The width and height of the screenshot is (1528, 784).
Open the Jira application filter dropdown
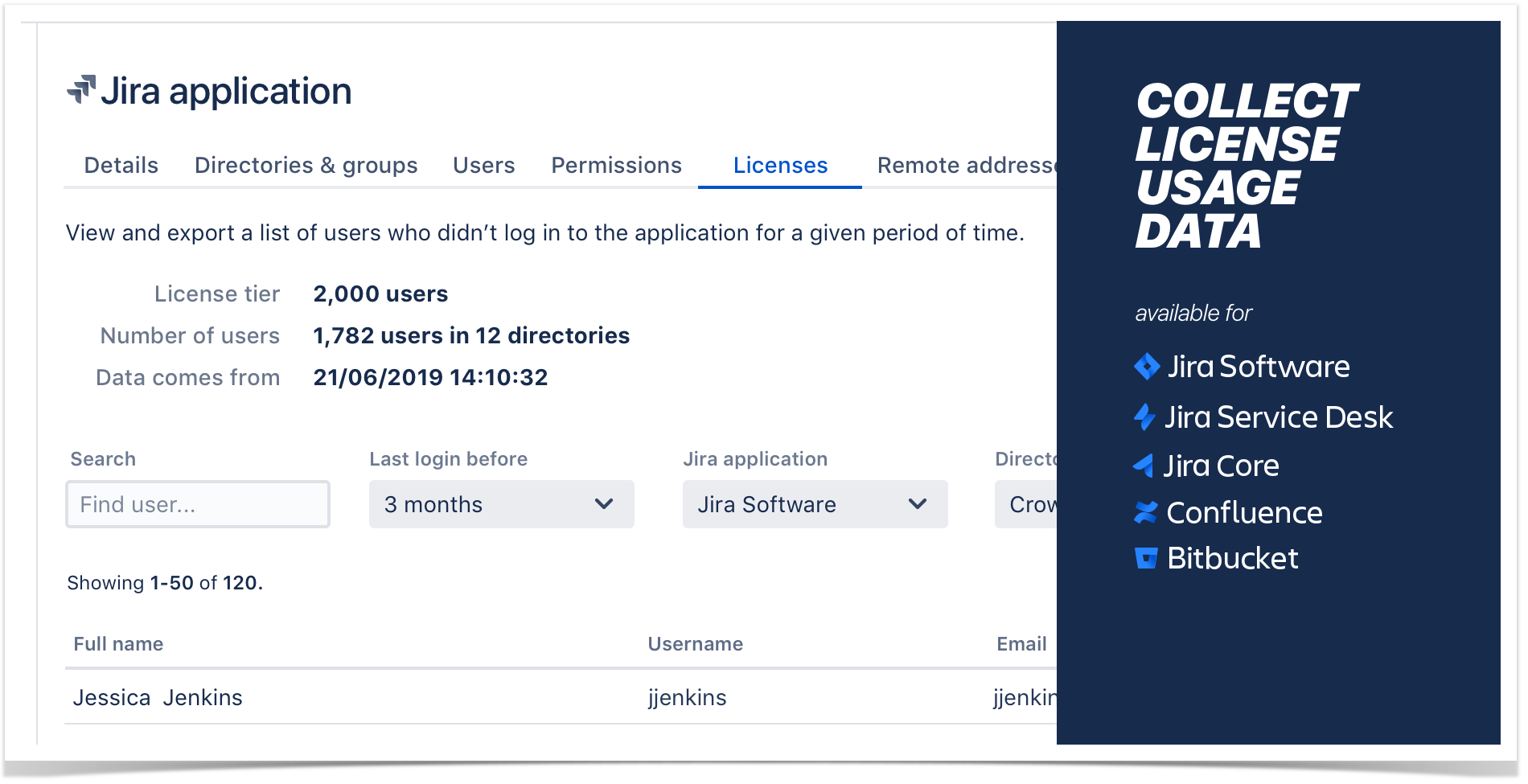[x=815, y=504]
